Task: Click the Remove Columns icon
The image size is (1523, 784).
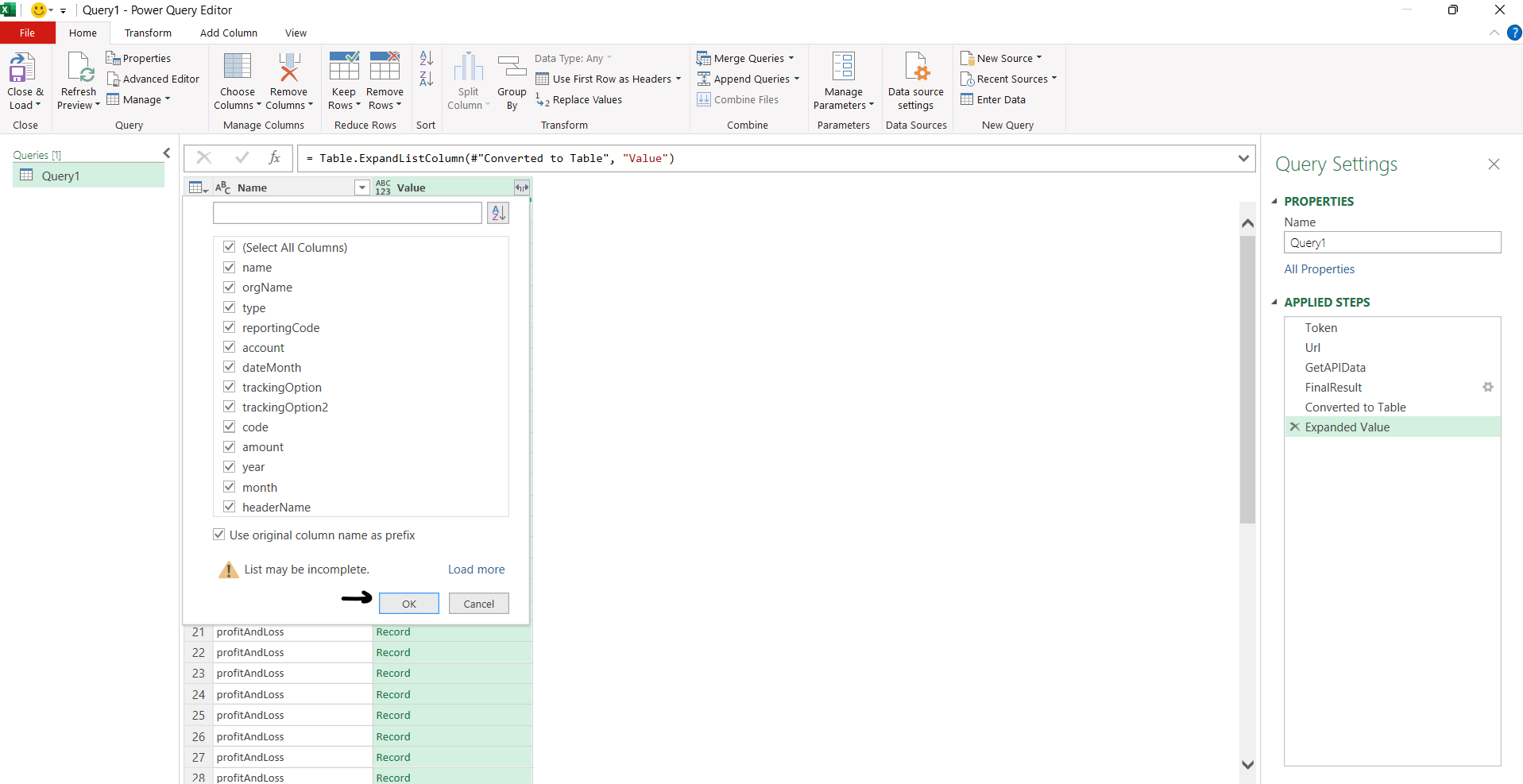Action: pyautogui.click(x=288, y=67)
